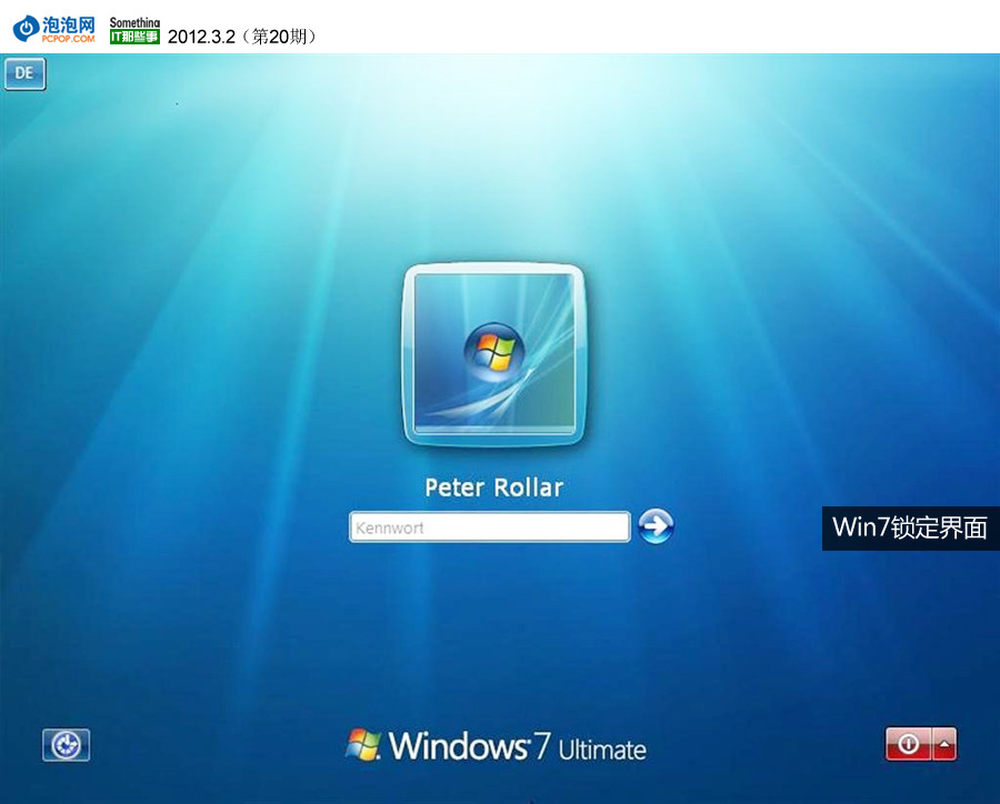
Task: Click the Peter Rollar user name
Action: [494, 487]
